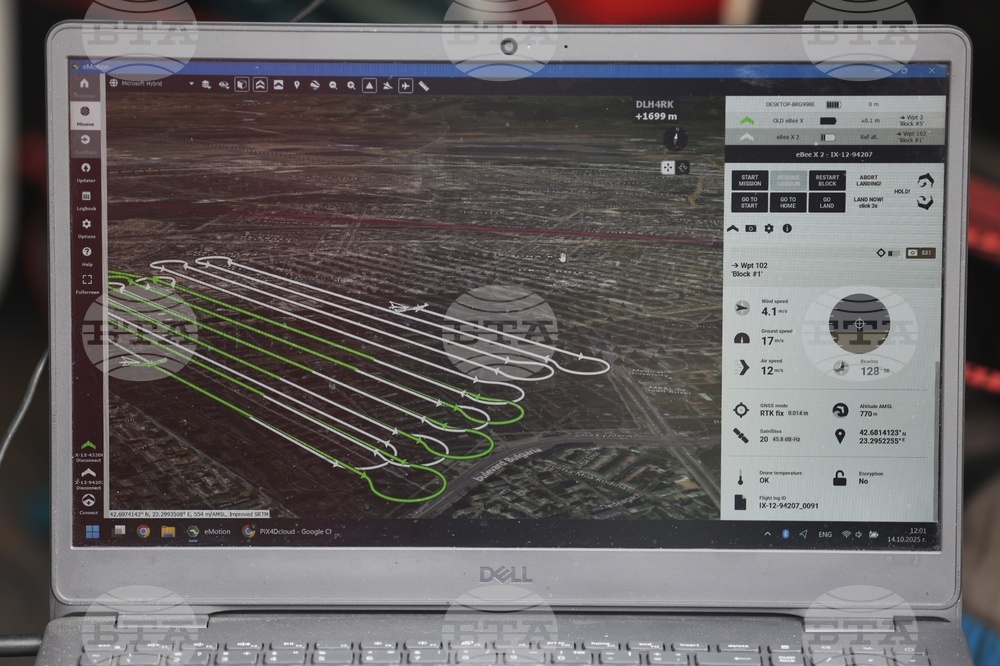The image size is (1000, 666).
Task: Click the START MISSION button
Action: click(x=749, y=180)
